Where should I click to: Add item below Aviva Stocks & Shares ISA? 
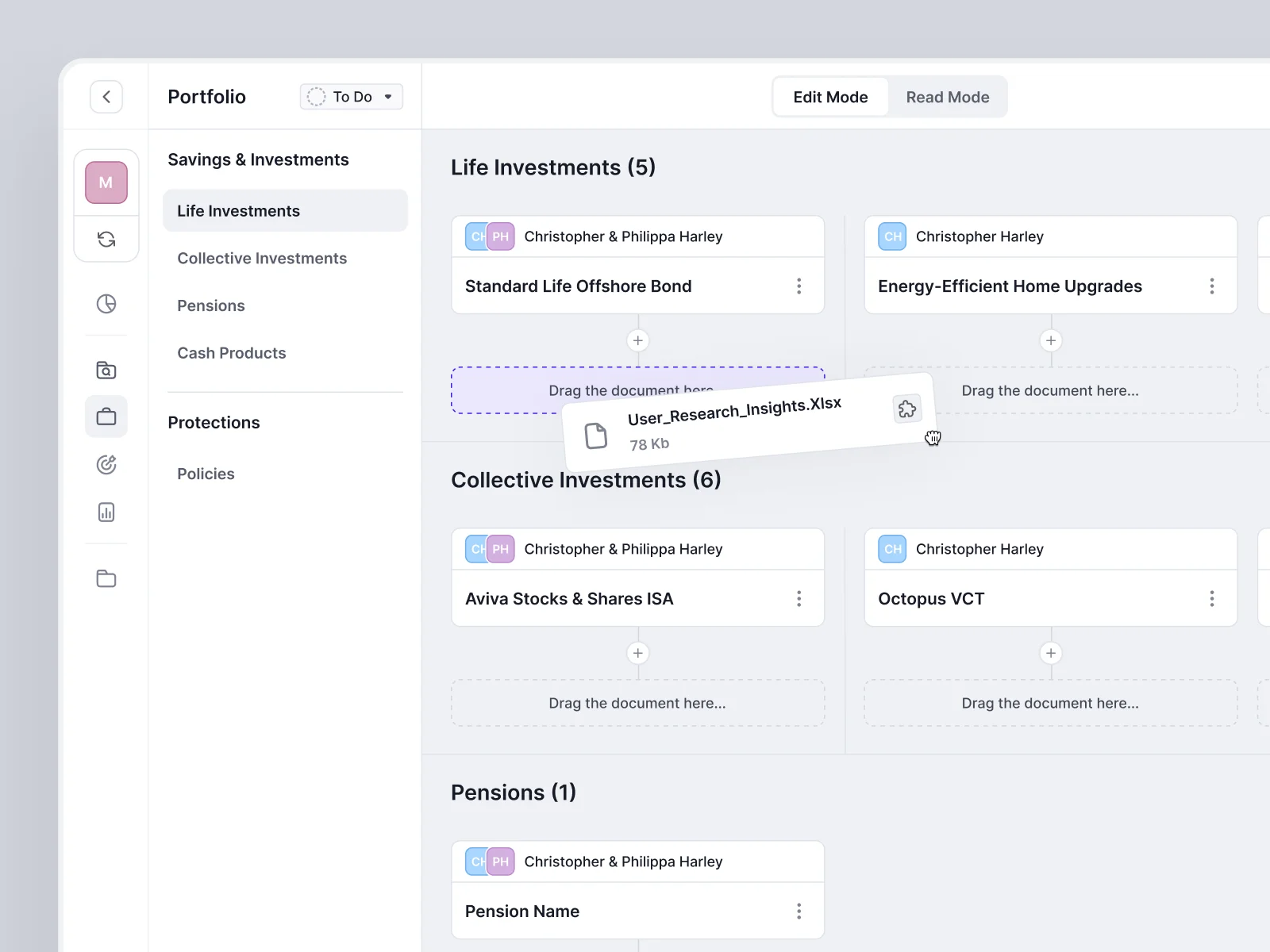[638, 653]
